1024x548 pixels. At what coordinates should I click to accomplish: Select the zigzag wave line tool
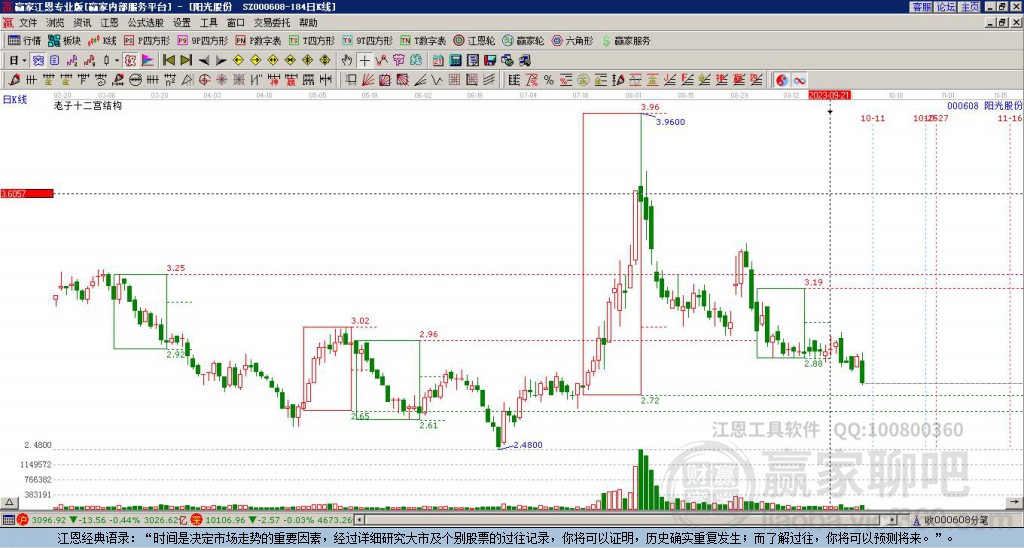[436, 80]
